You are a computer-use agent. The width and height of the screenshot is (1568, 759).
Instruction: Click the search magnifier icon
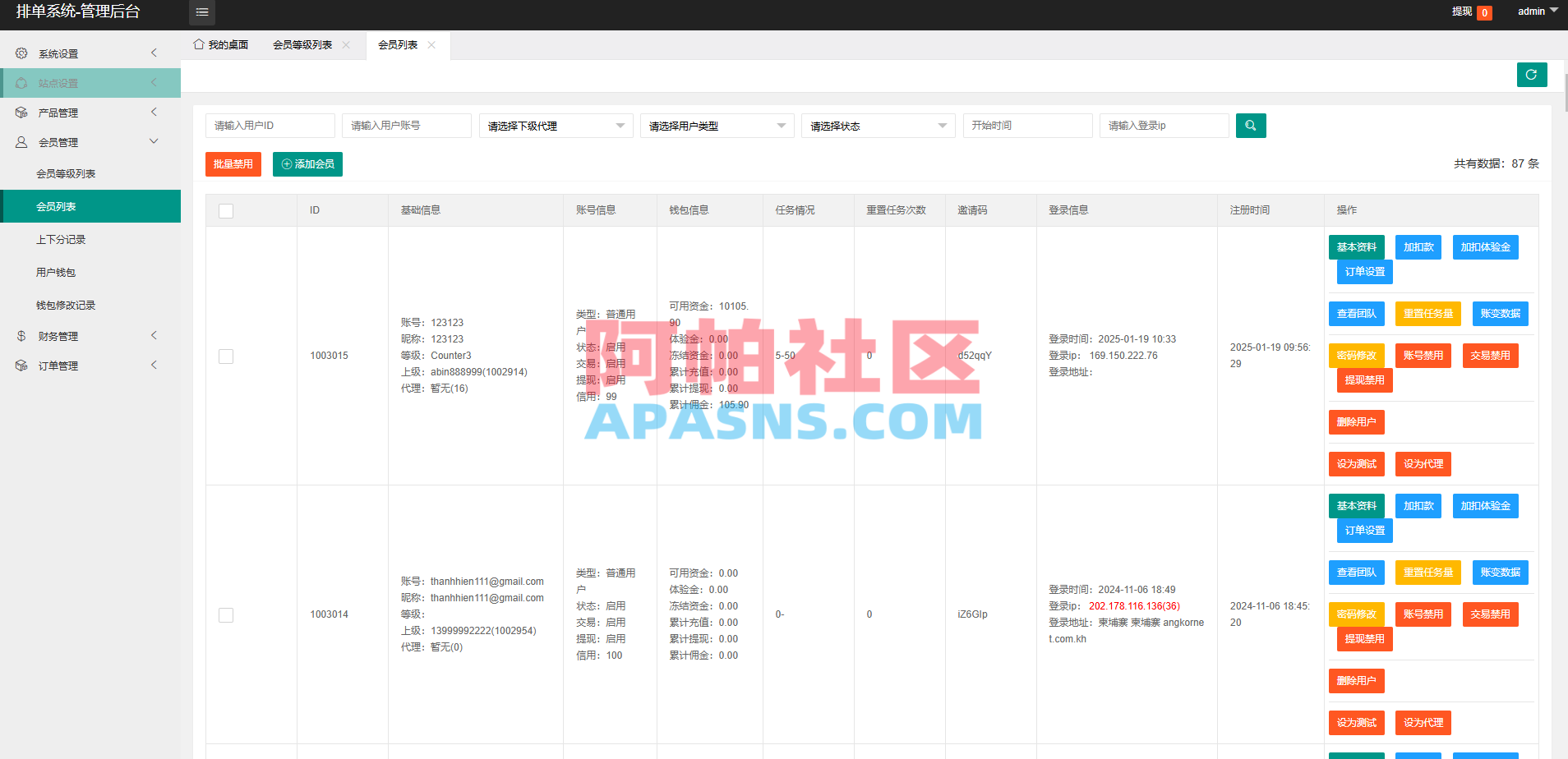pyautogui.click(x=1250, y=125)
